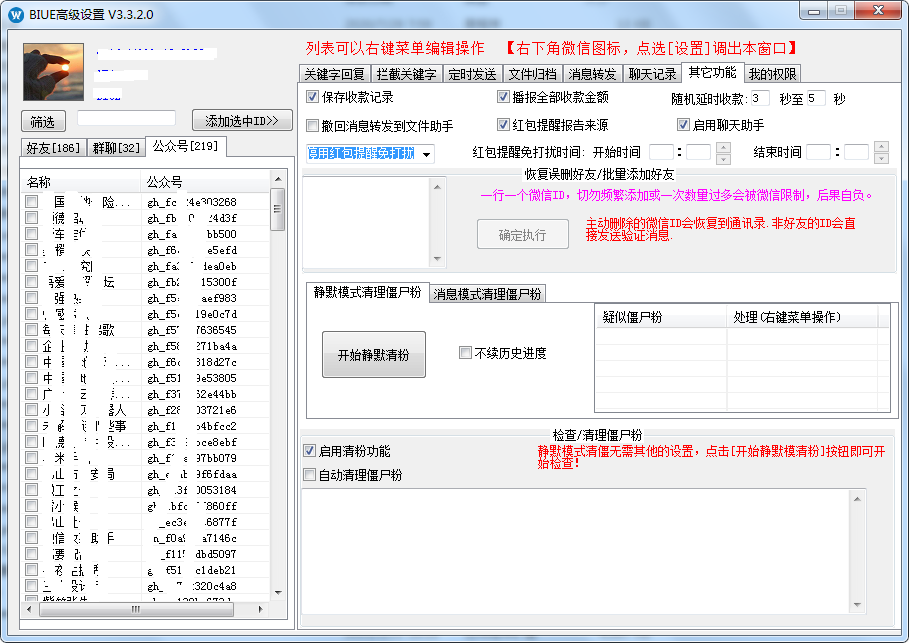Screen dimensions: 909x643
Task: Open the 聊天记录 tab
Action: (x=652, y=74)
